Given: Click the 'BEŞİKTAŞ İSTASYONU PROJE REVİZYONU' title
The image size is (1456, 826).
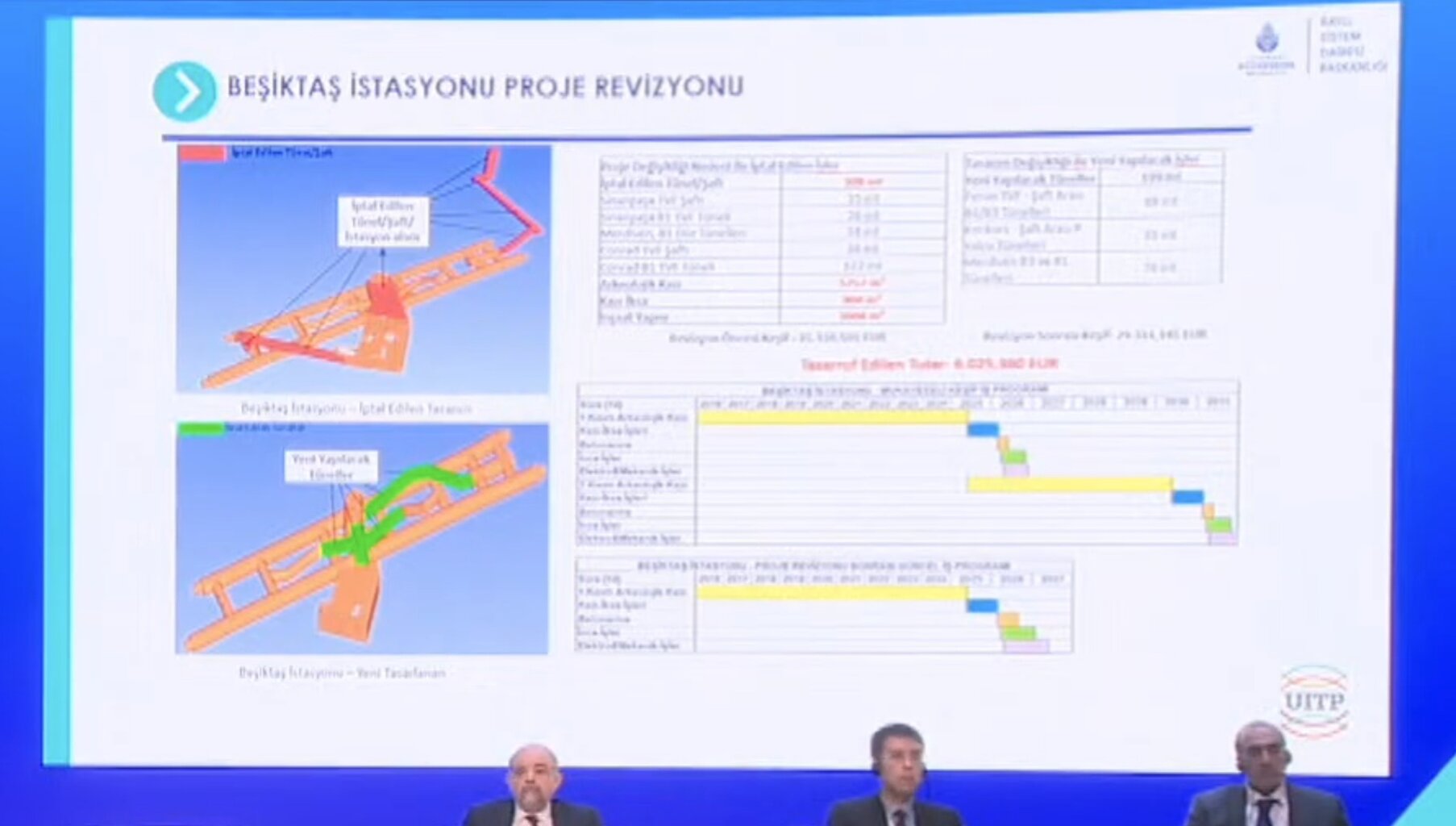Looking at the screenshot, I should click(485, 87).
